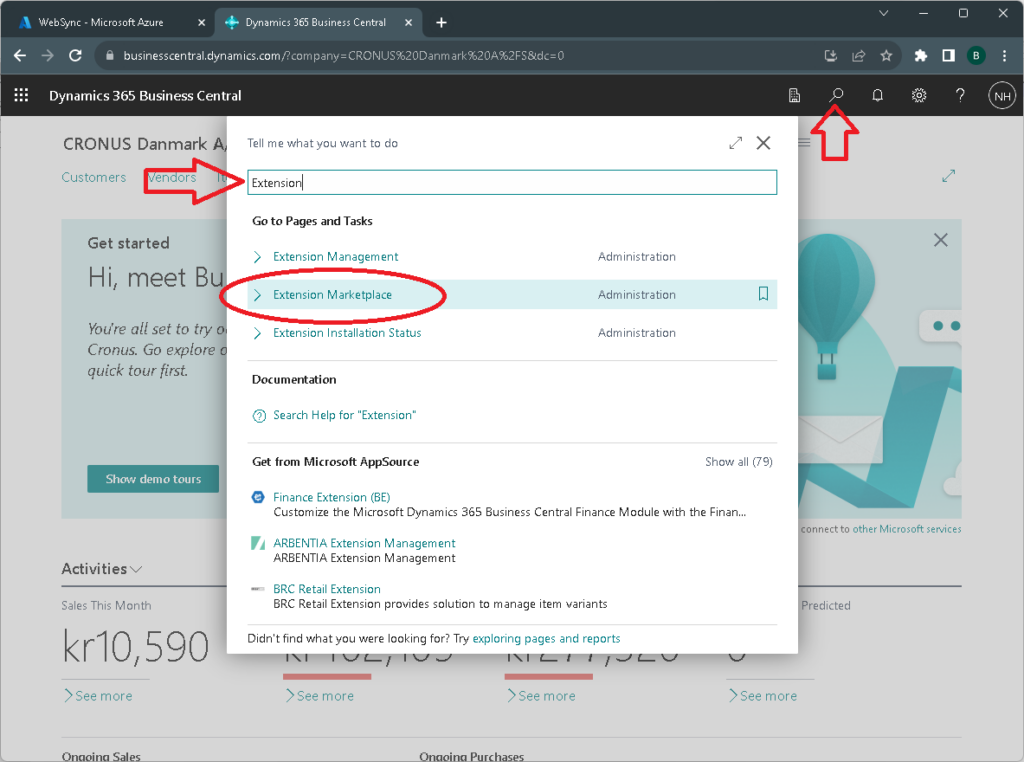Click Show all (79) AppSource results
The image size is (1024, 762).
pyautogui.click(x=738, y=462)
